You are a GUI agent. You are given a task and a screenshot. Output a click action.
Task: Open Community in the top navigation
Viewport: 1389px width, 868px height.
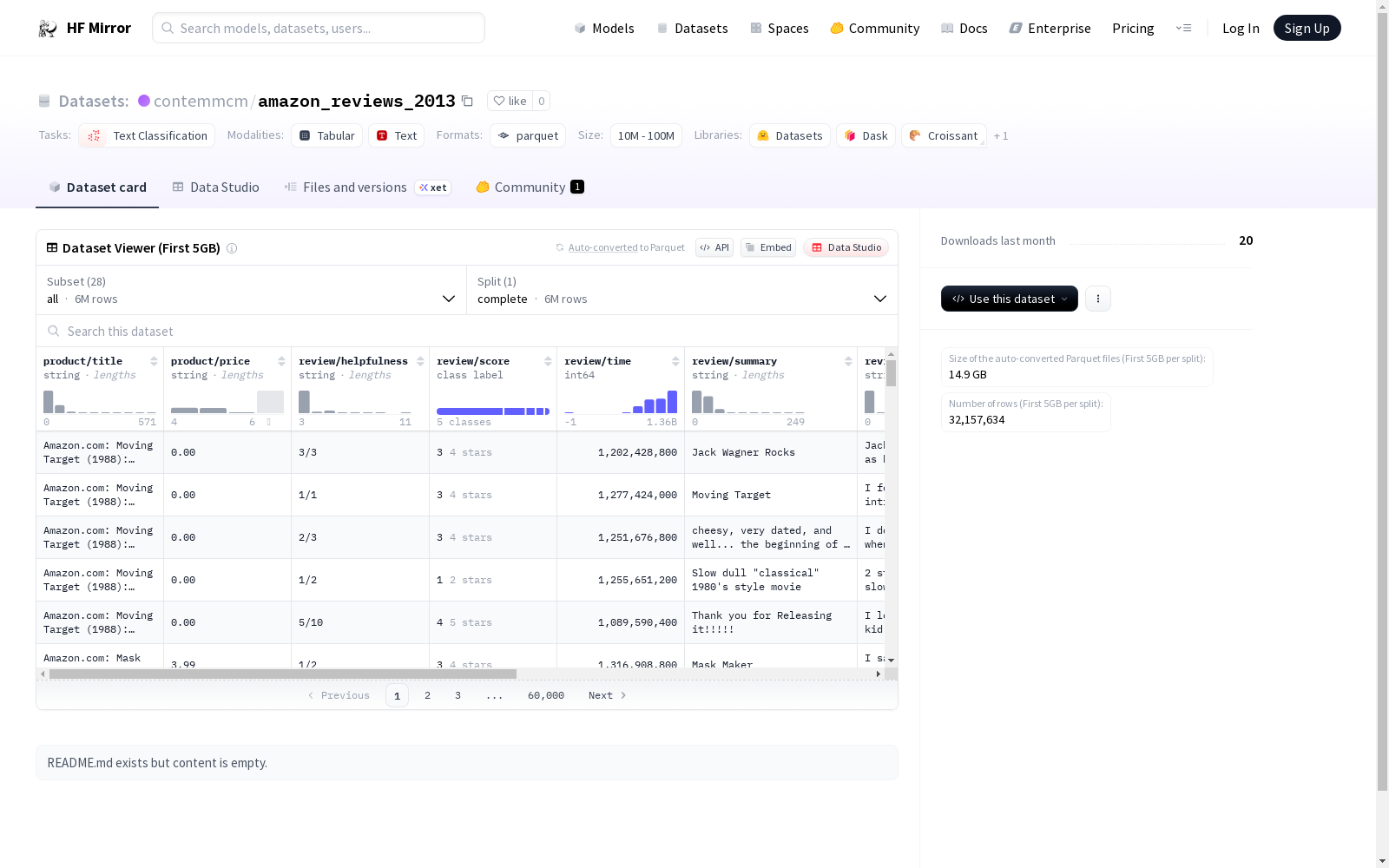pyautogui.click(x=875, y=28)
